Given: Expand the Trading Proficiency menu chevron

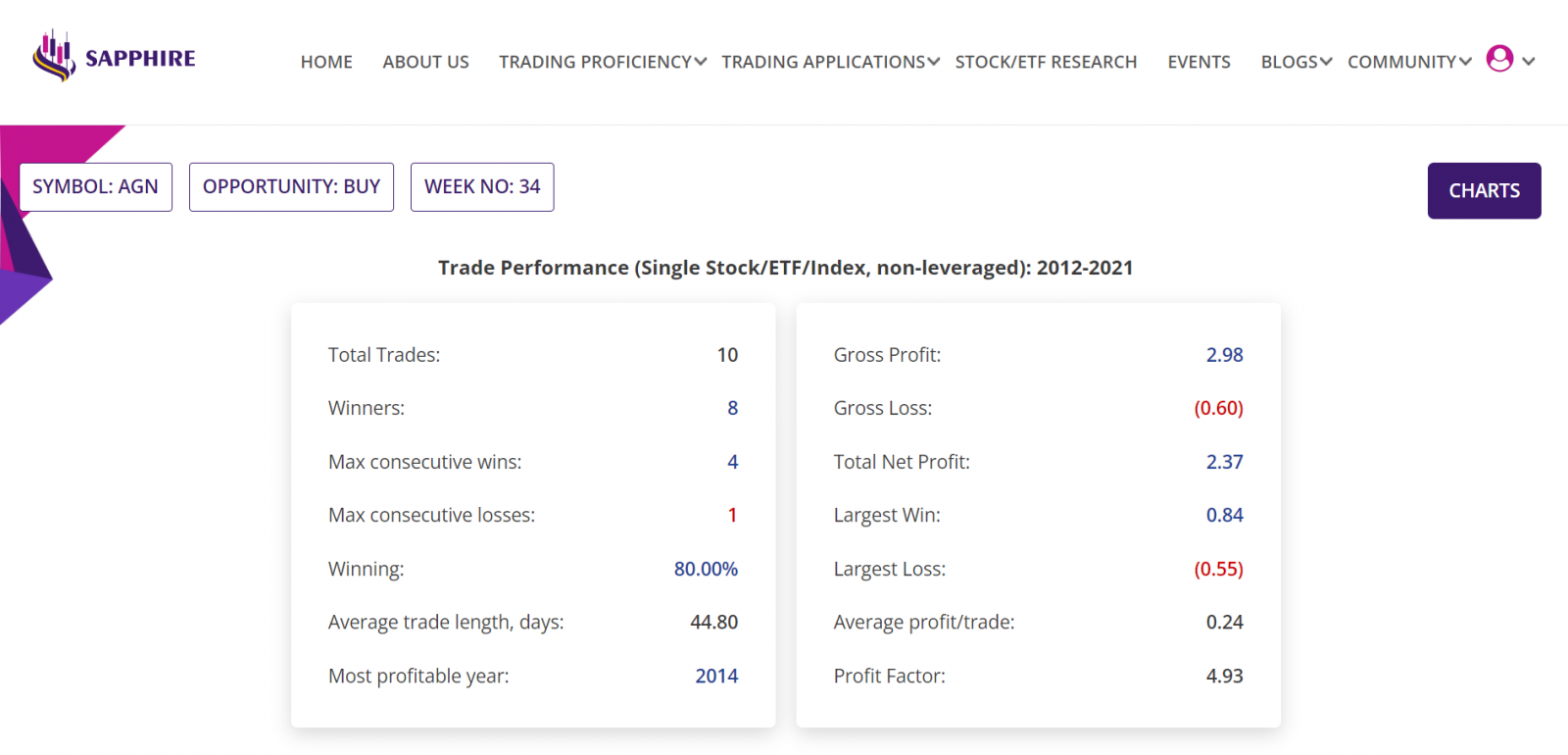Looking at the screenshot, I should 701,62.
